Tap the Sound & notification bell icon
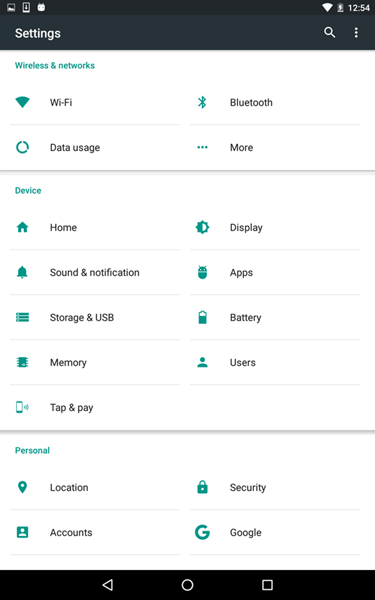 coord(22,272)
